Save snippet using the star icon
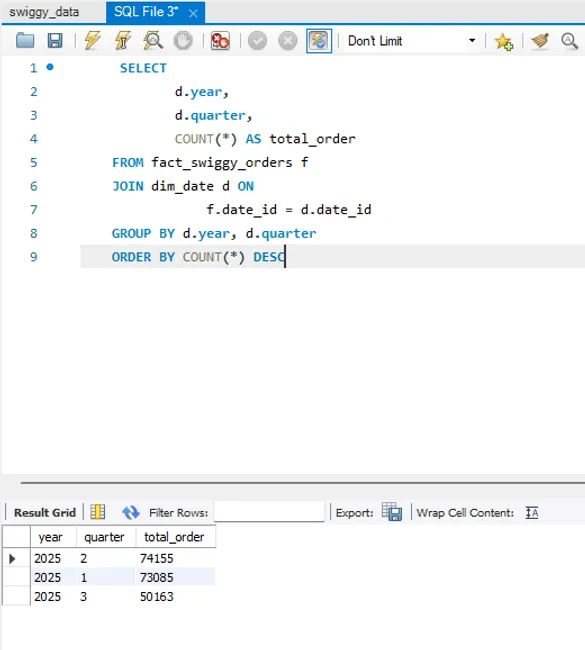 [x=504, y=41]
